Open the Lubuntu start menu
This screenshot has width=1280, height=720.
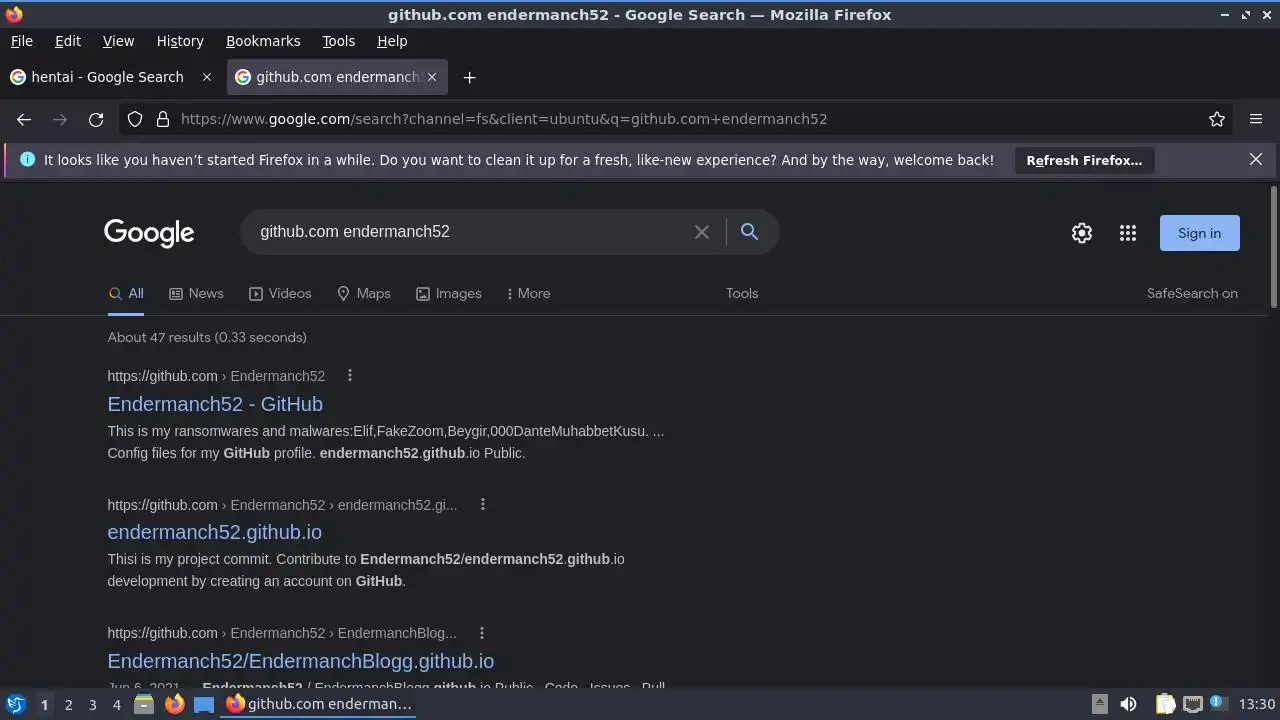(x=15, y=704)
